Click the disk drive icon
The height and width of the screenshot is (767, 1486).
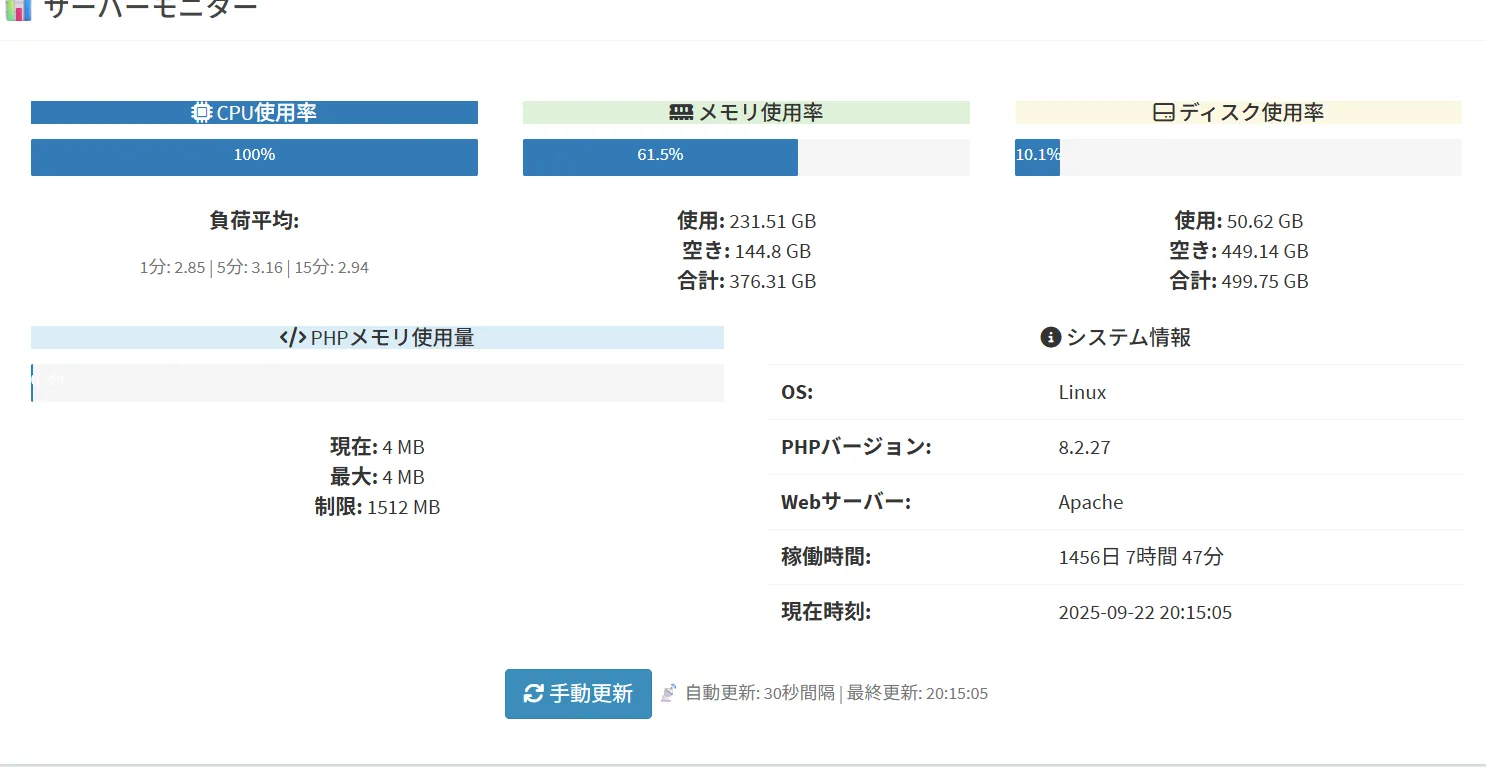[x=1164, y=113]
